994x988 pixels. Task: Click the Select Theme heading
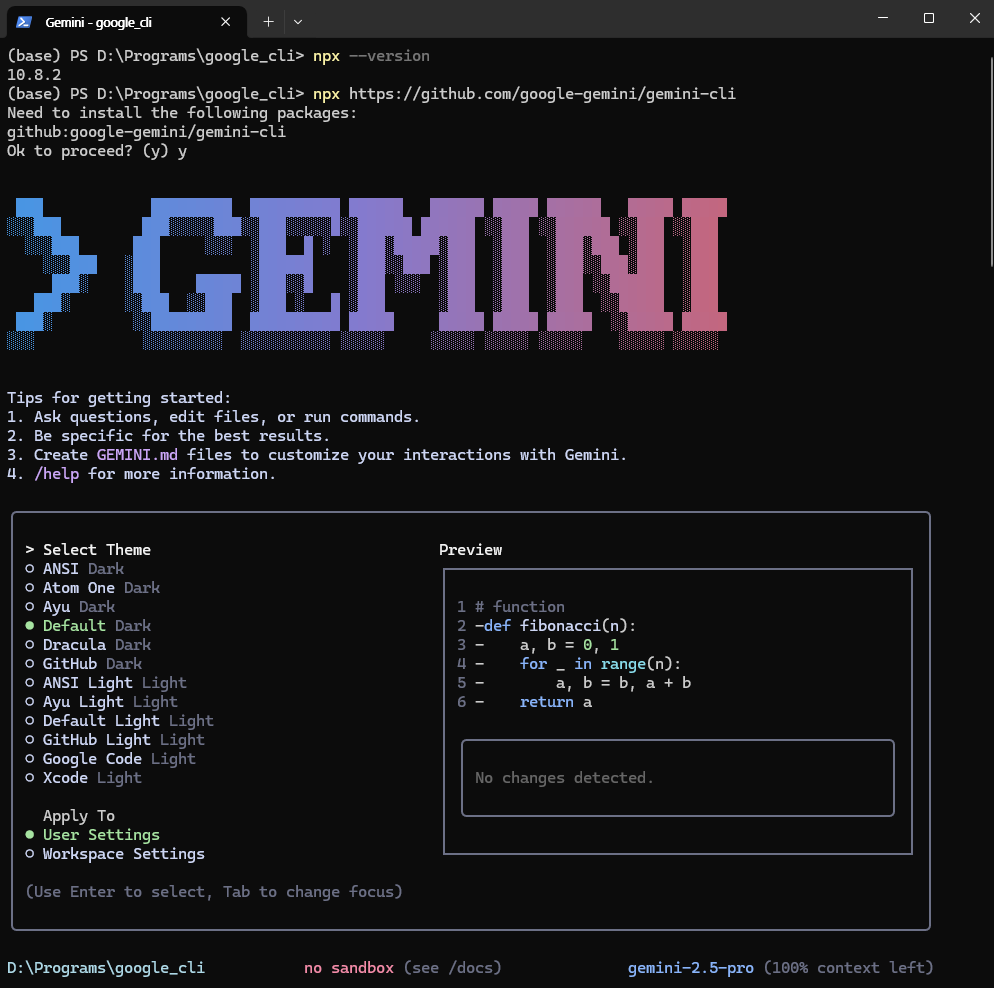click(97, 549)
